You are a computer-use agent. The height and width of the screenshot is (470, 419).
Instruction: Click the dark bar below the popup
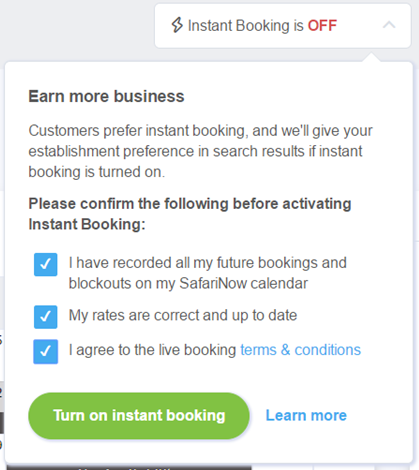tap(129, 467)
